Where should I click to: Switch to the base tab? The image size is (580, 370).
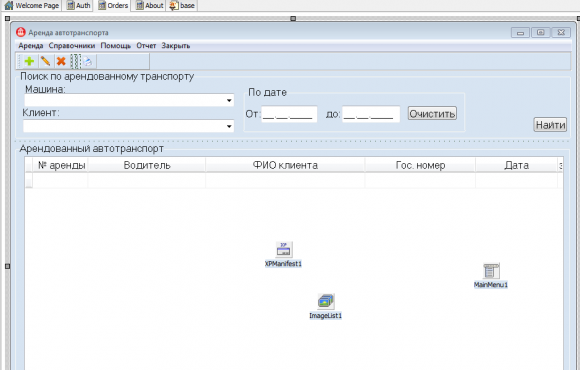point(182,6)
